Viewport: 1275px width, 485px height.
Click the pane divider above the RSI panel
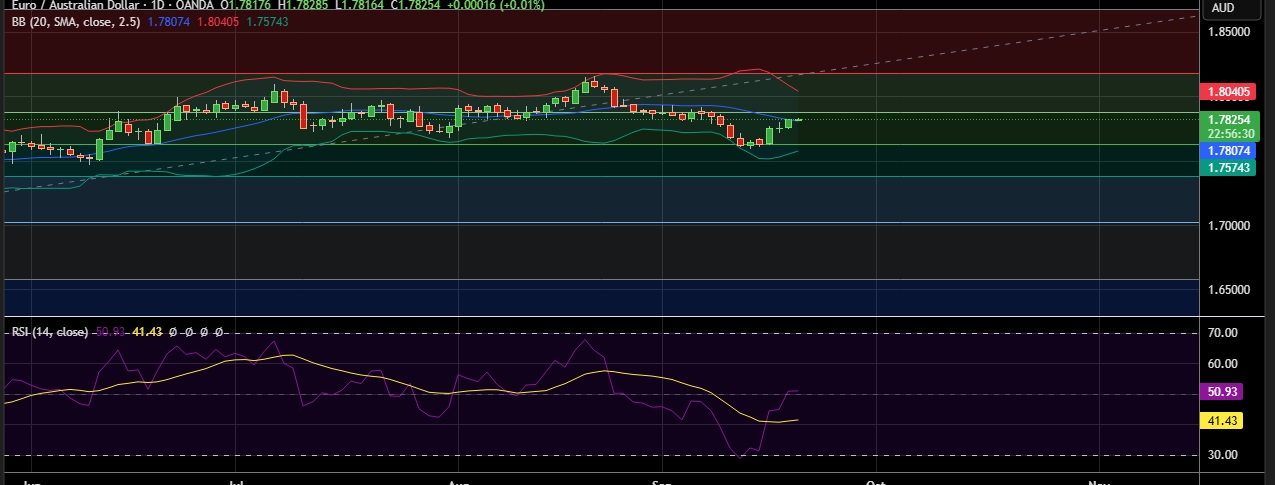coord(600,317)
